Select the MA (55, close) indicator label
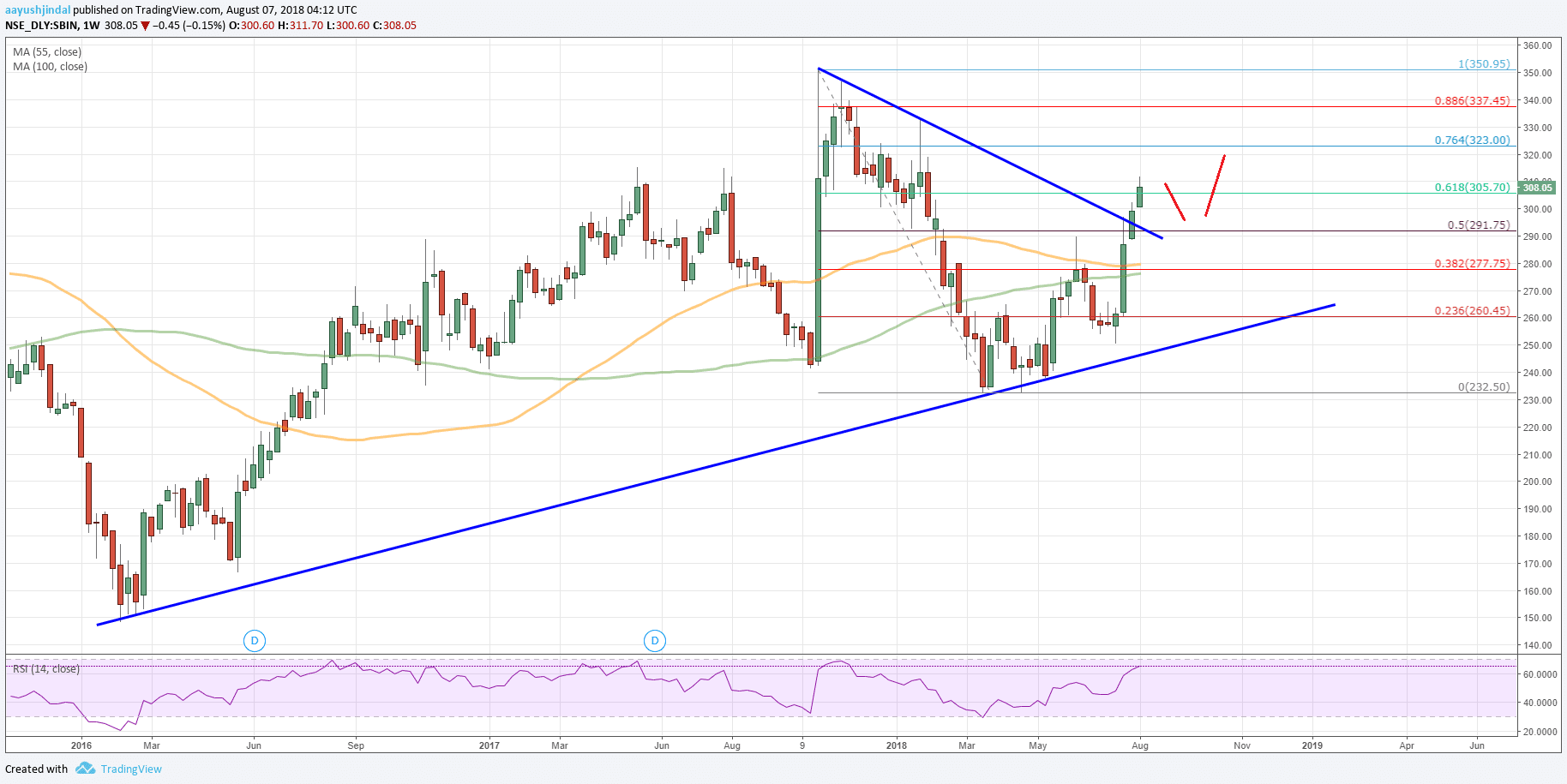1567x784 pixels. 47,52
